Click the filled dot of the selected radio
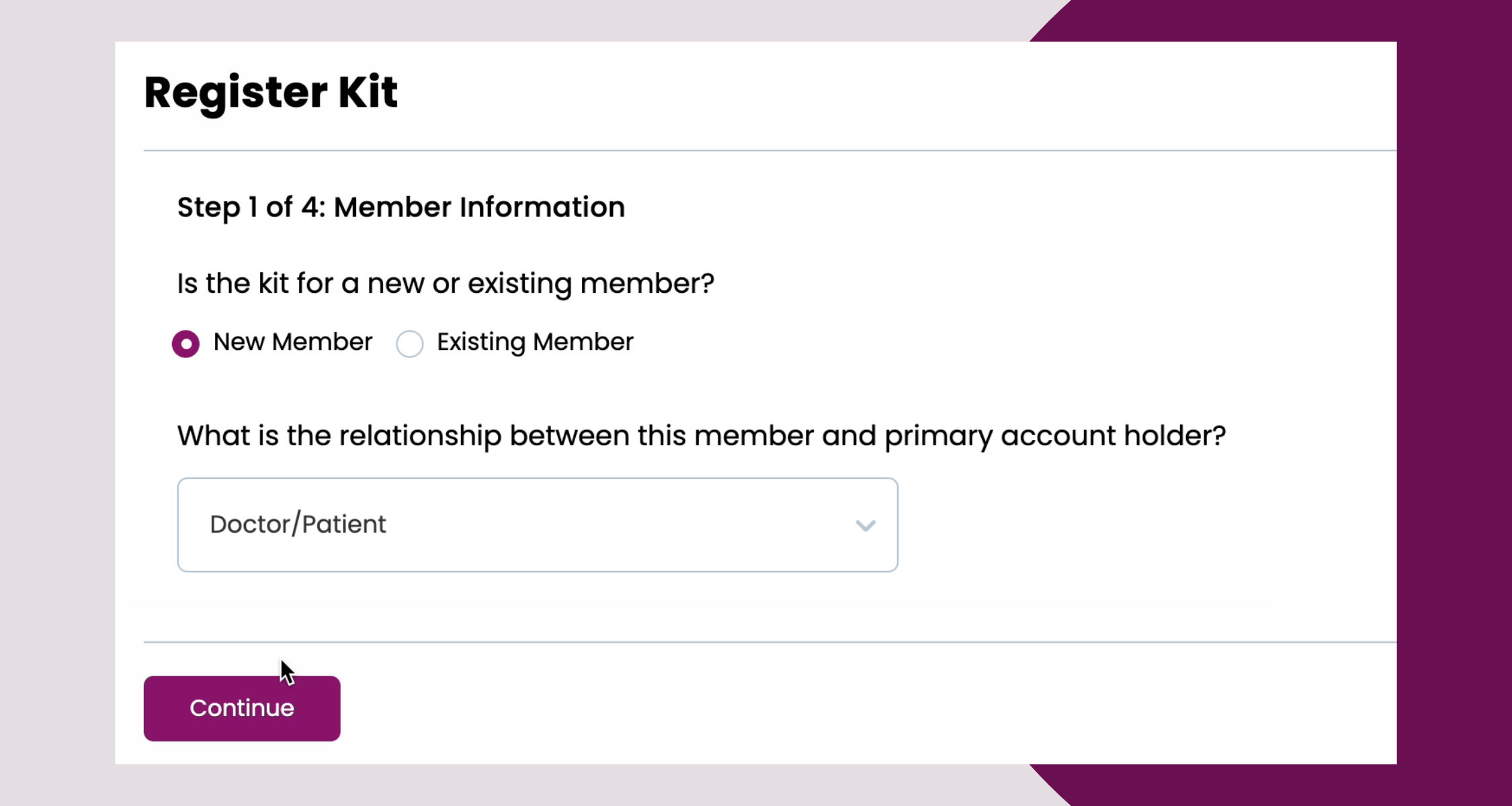 (185, 344)
